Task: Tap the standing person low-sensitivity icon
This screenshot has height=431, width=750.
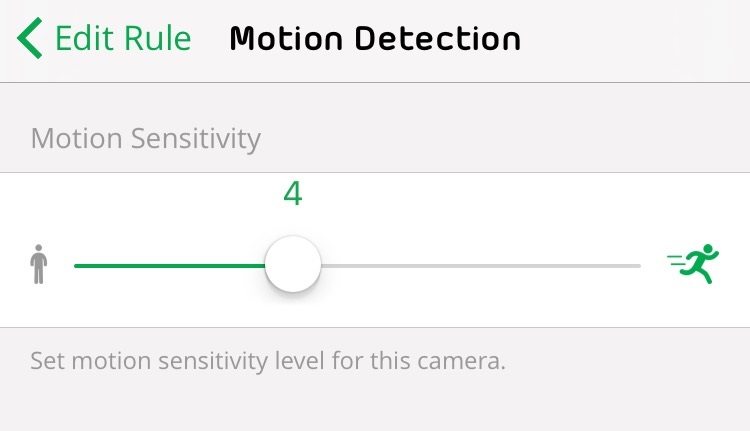Action: pos(38,264)
